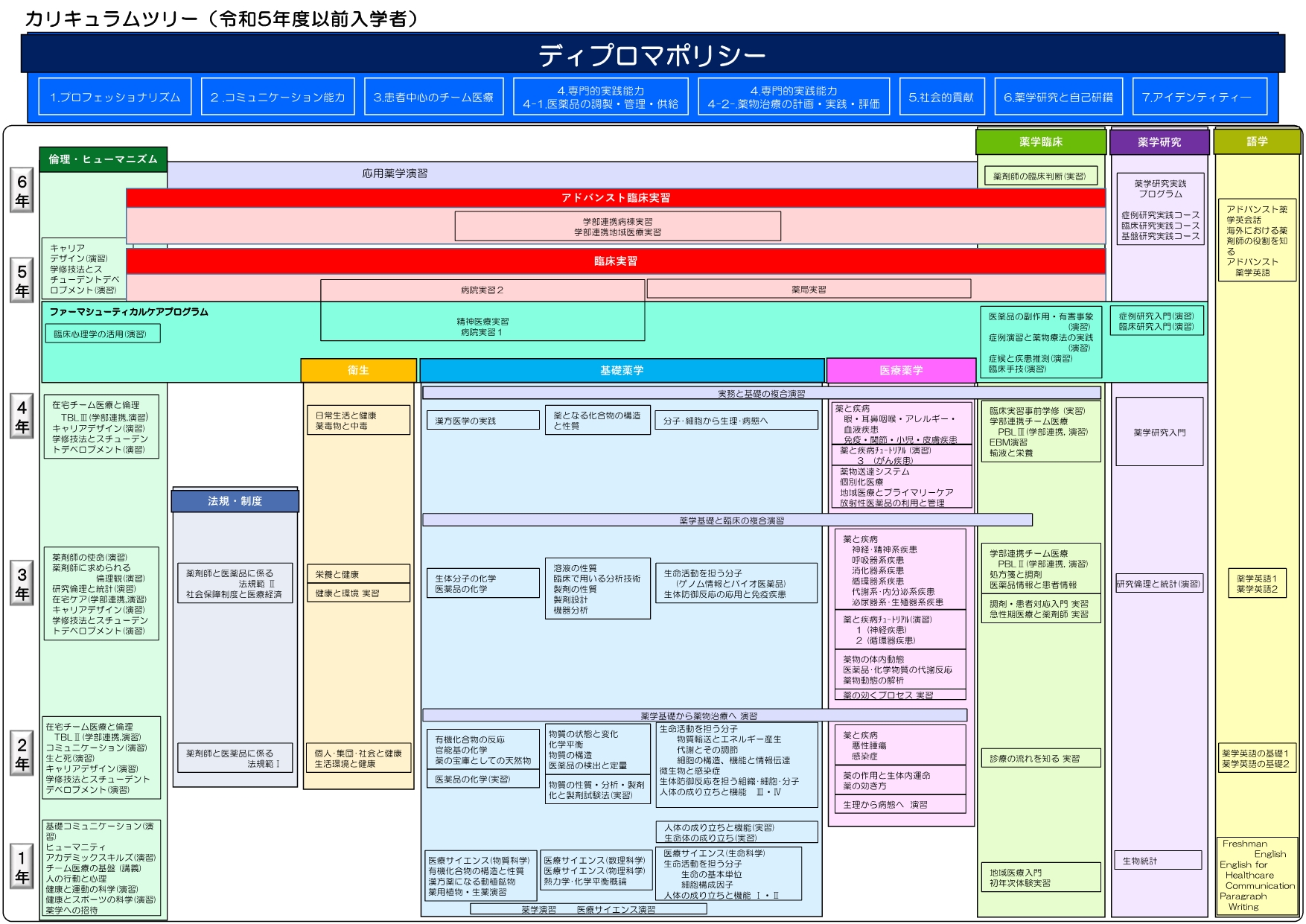
Task: Click 健康と環境 実習 box
Action: tap(358, 593)
